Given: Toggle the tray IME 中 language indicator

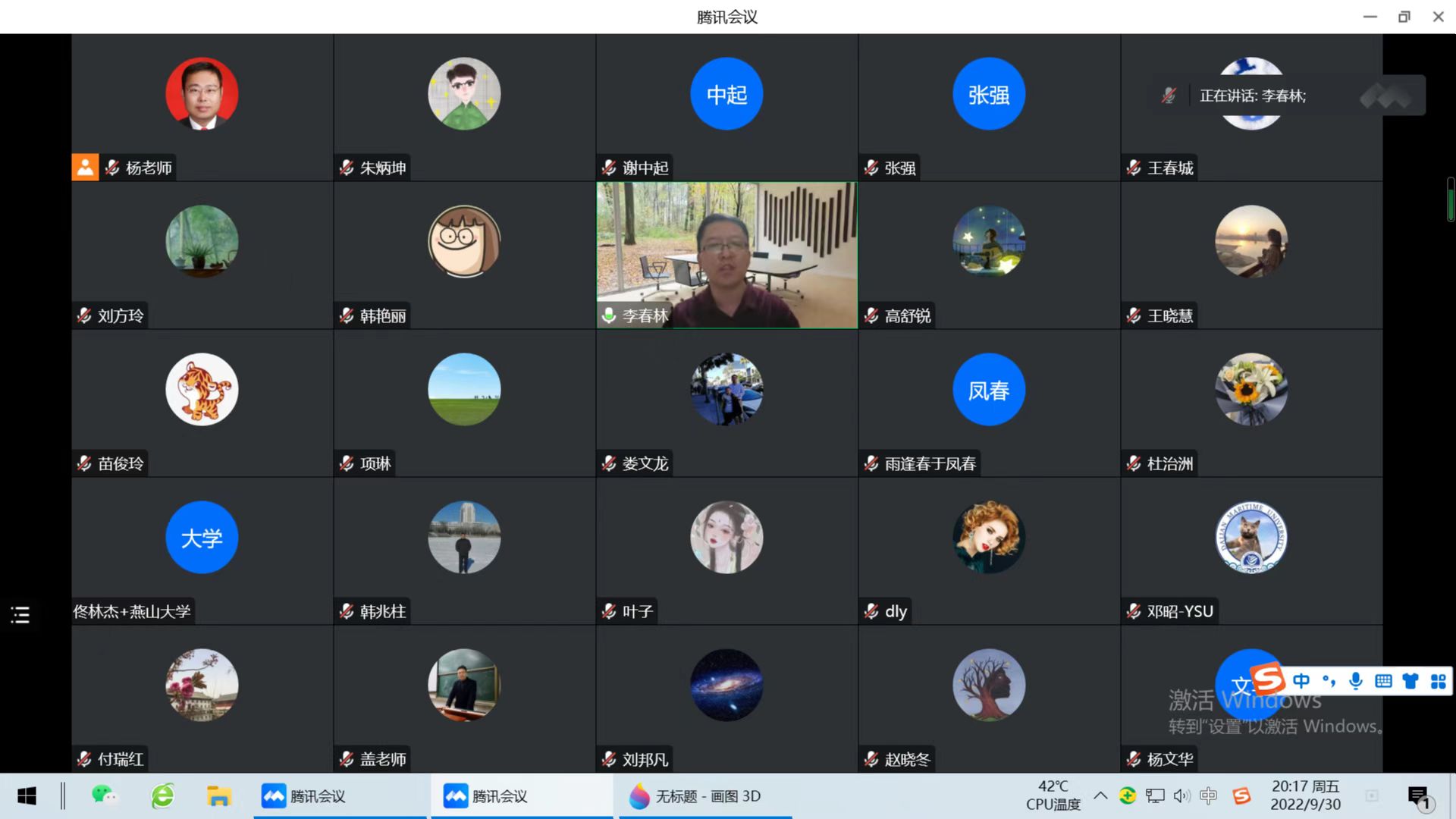Looking at the screenshot, I should 1208,795.
